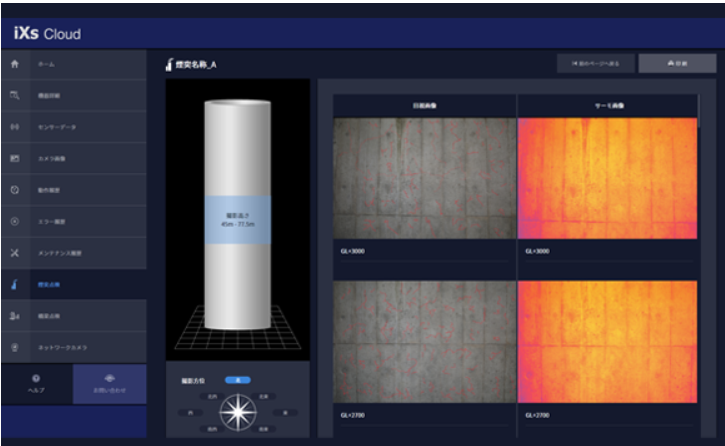Select the maintenance history tools icon
The image size is (725, 446).
[14, 253]
